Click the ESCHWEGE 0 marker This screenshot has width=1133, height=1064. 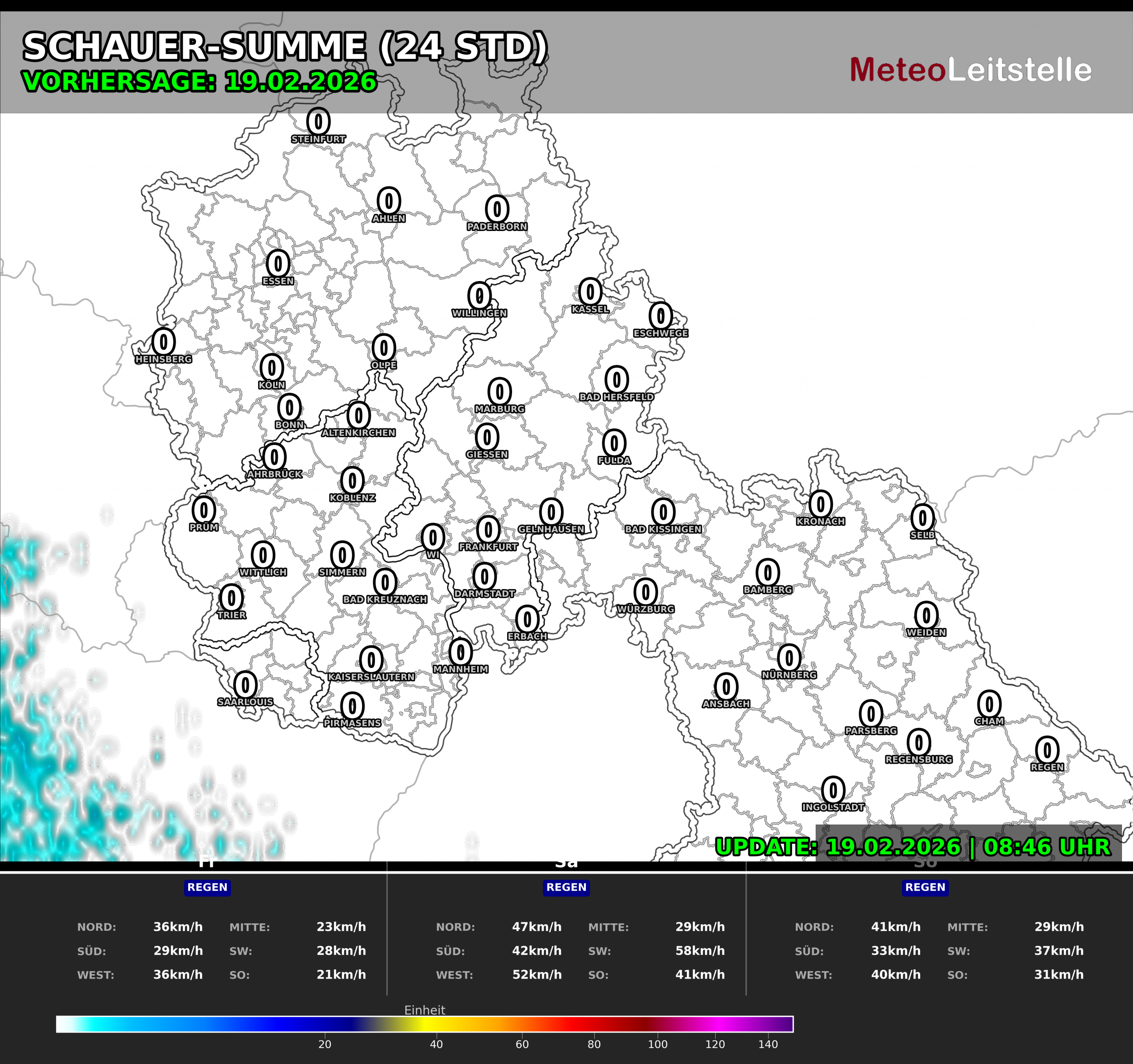click(x=660, y=315)
